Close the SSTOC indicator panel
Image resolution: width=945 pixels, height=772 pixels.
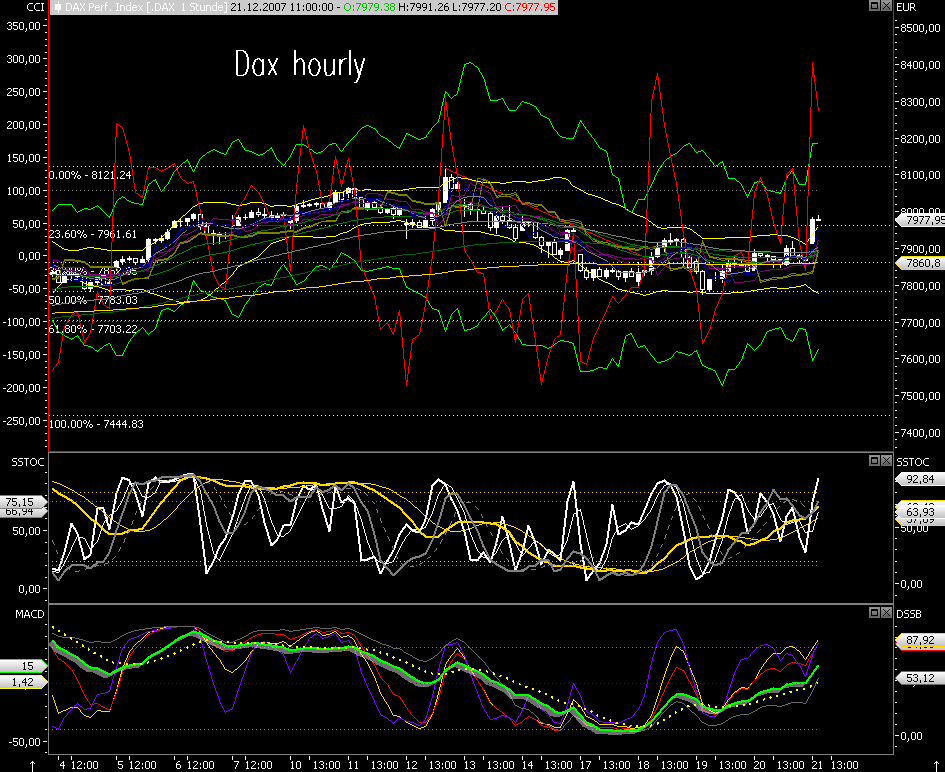pos(886,460)
